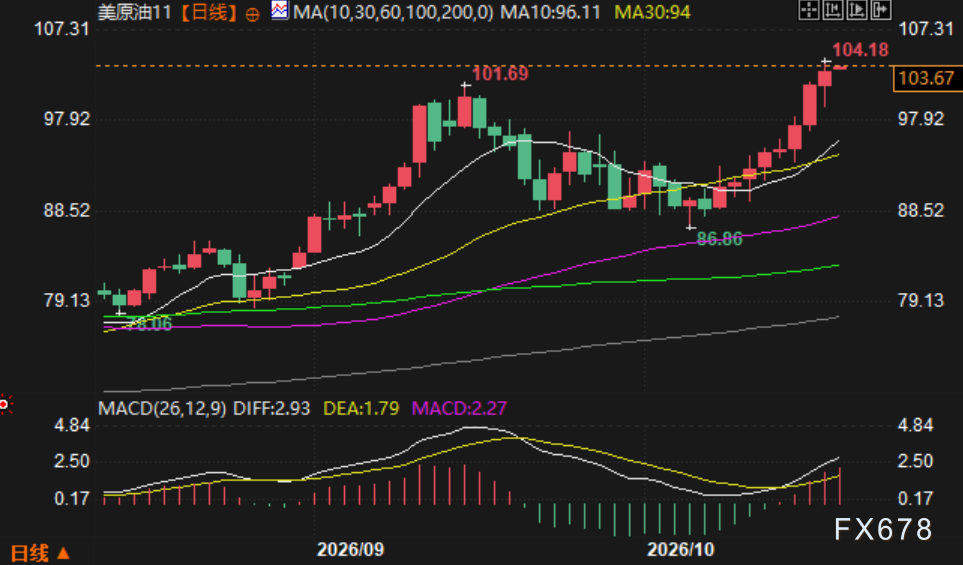
Task: Click the 2026/10 date axis marker
Action: (680, 548)
